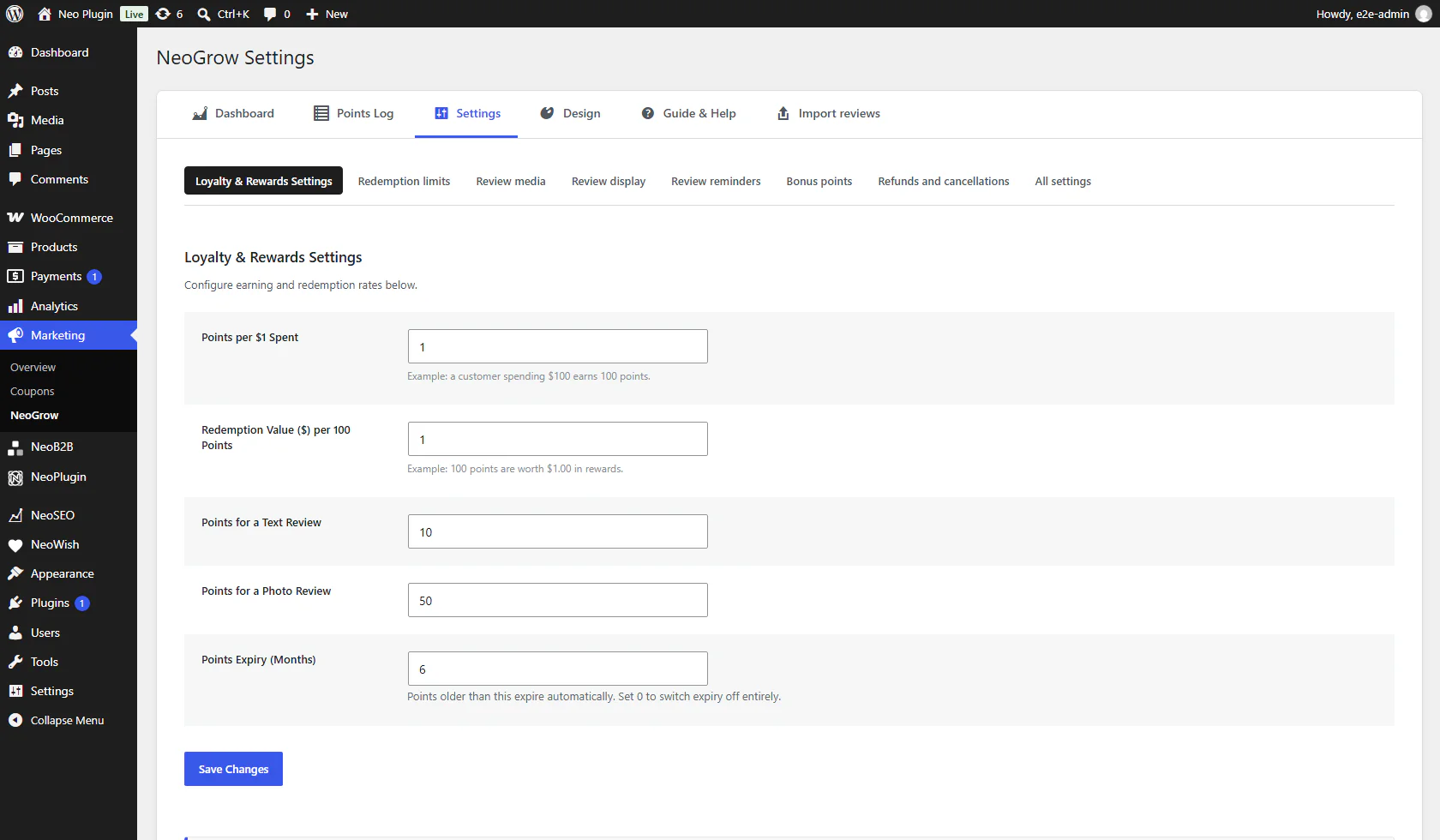The height and width of the screenshot is (840, 1440).
Task: Click the updates icon showing 6
Action: [163, 14]
